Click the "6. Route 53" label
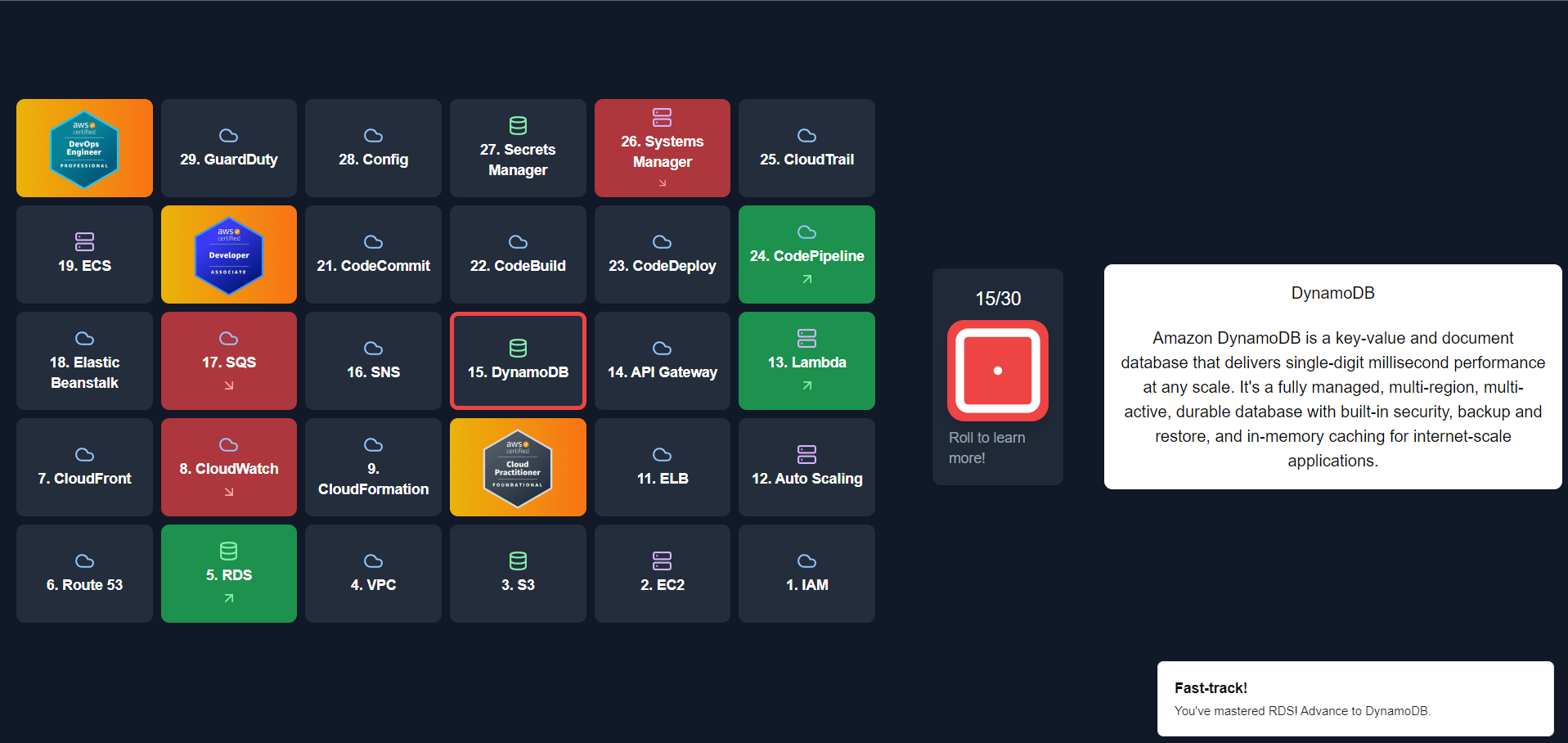This screenshot has width=1568, height=743. coord(84,585)
